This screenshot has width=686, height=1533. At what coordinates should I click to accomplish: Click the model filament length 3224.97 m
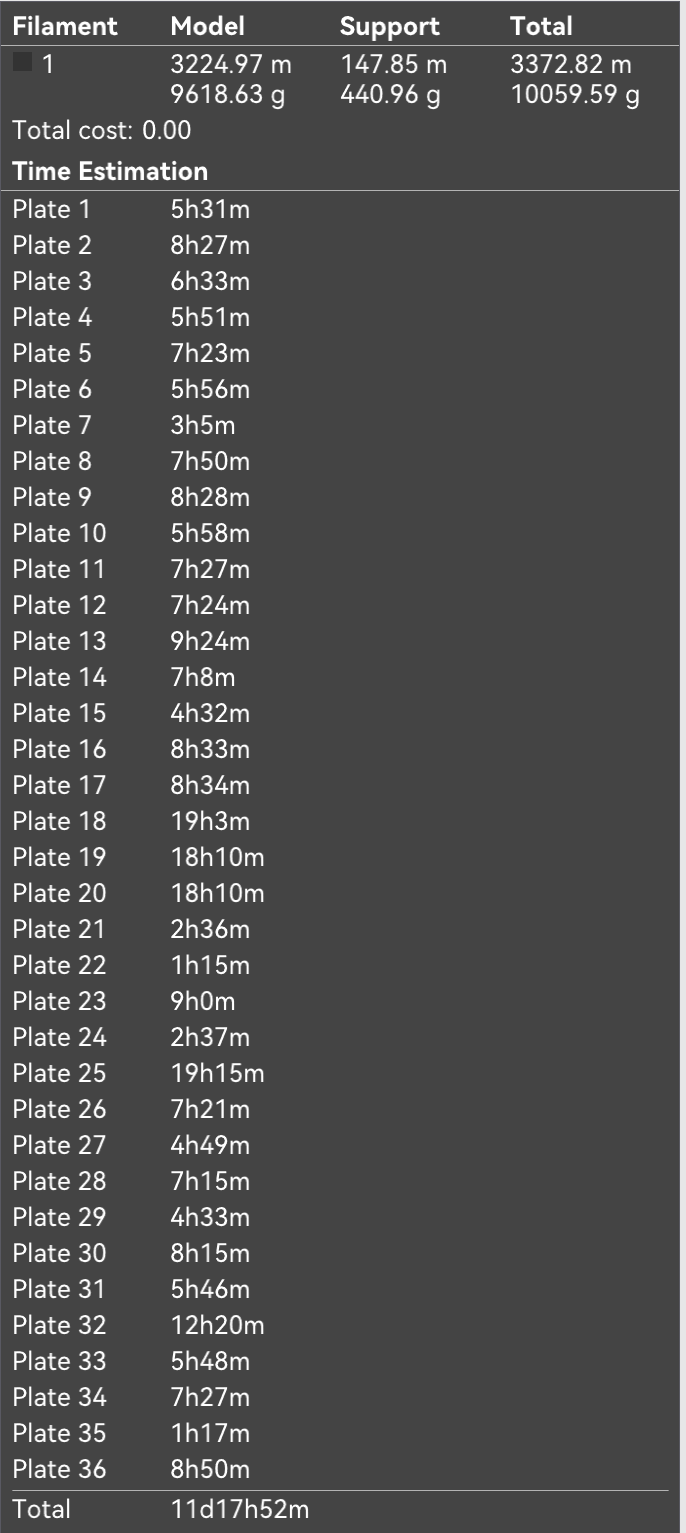pyautogui.click(x=231, y=65)
